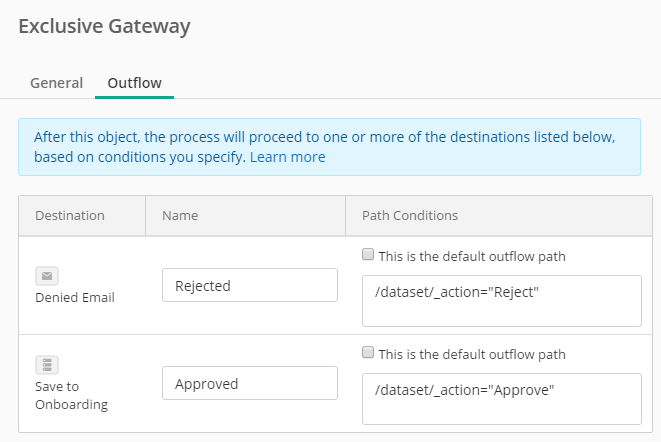
Task: Select the Outflow tab
Action: pyautogui.click(x=134, y=83)
